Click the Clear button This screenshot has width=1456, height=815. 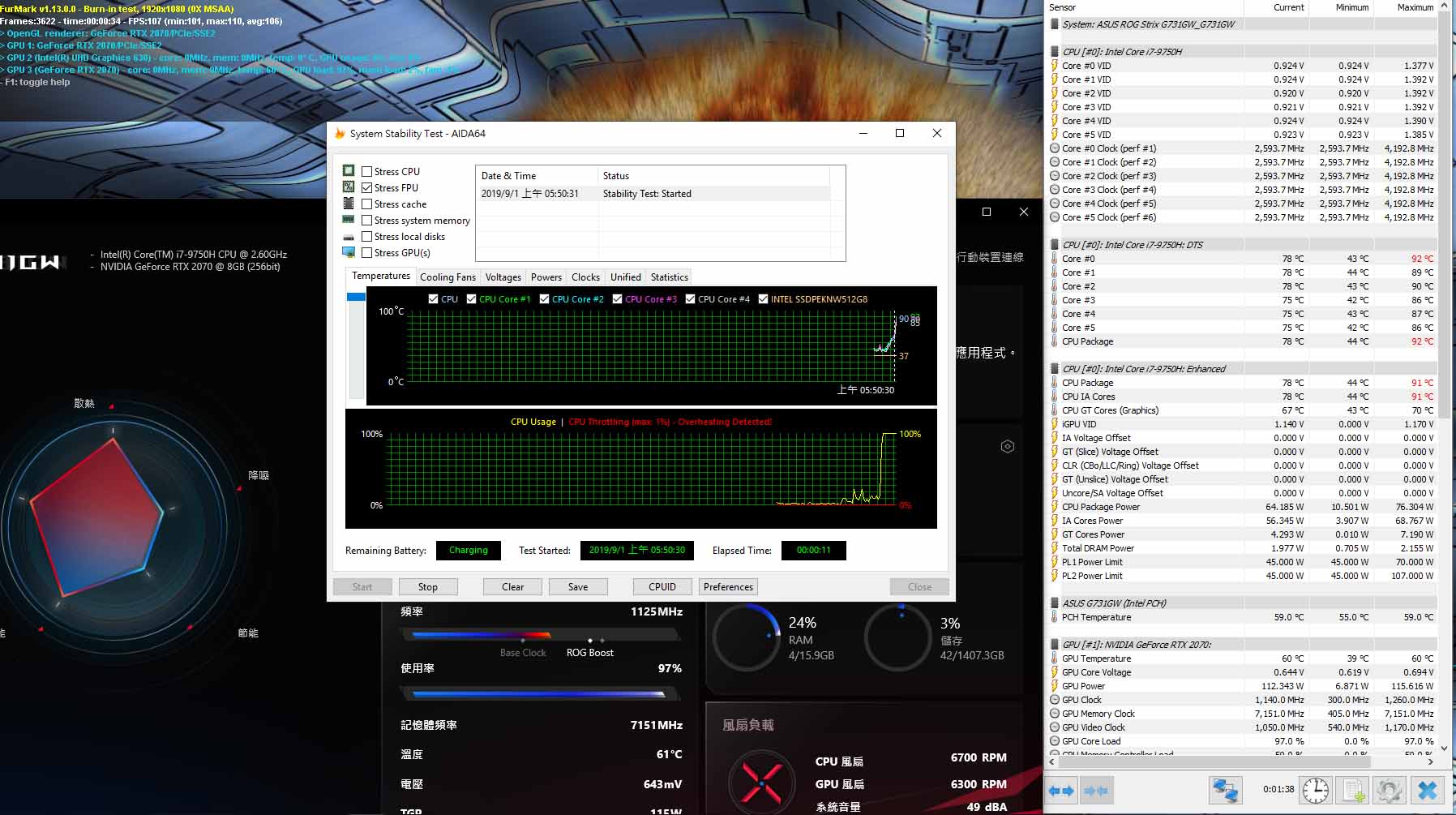point(512,586)
